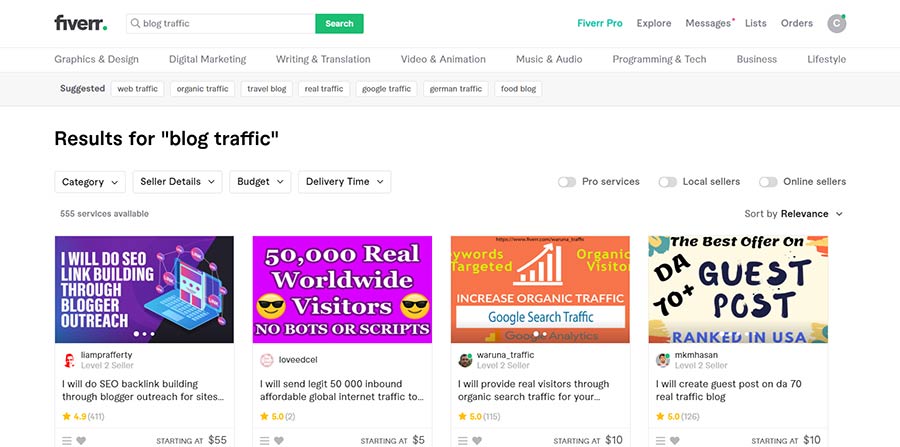Select food blog suggested tag
Screen dimensions: 900x447
click(x=518, y=89)
